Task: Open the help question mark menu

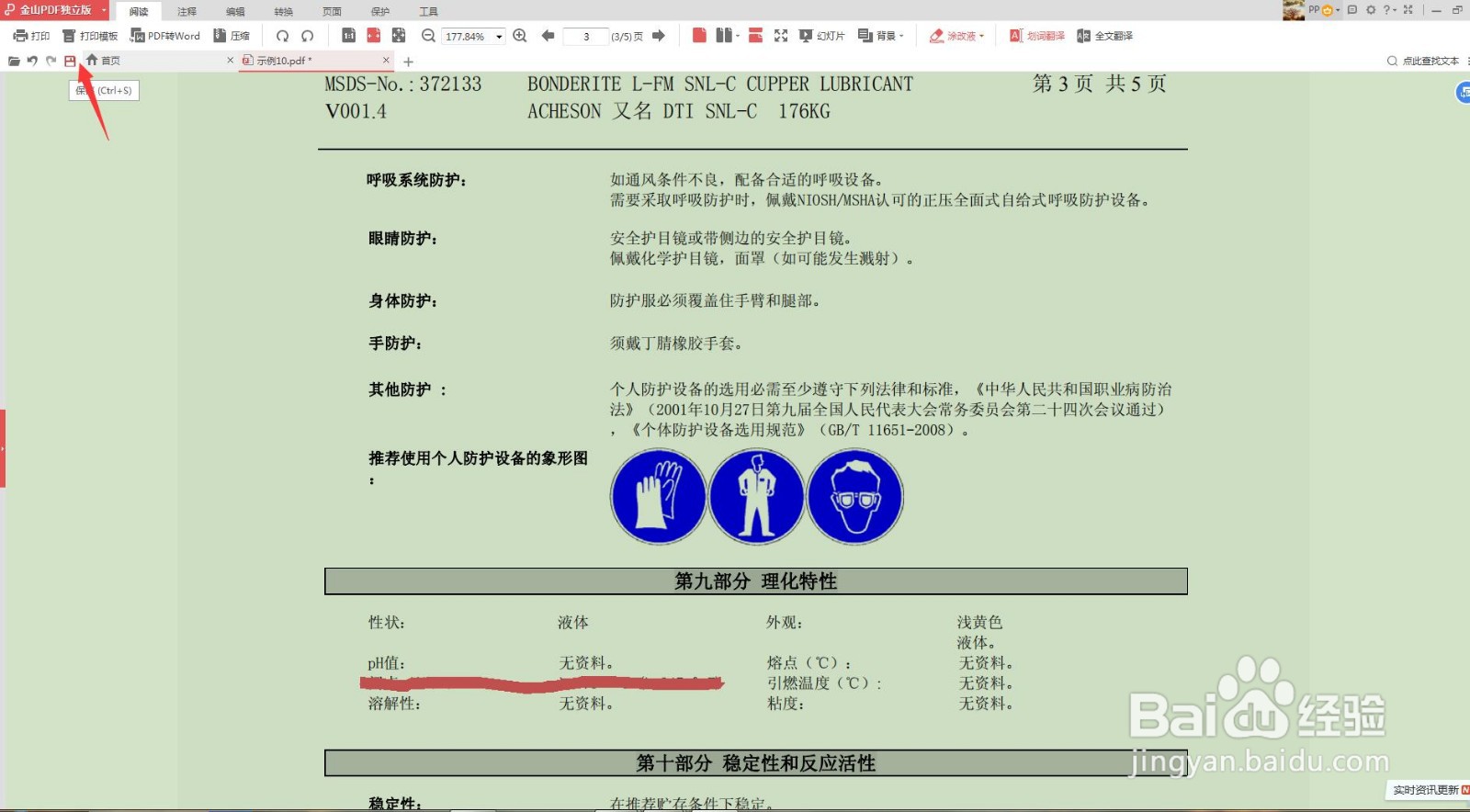Action: click(x=1388, y=10)
